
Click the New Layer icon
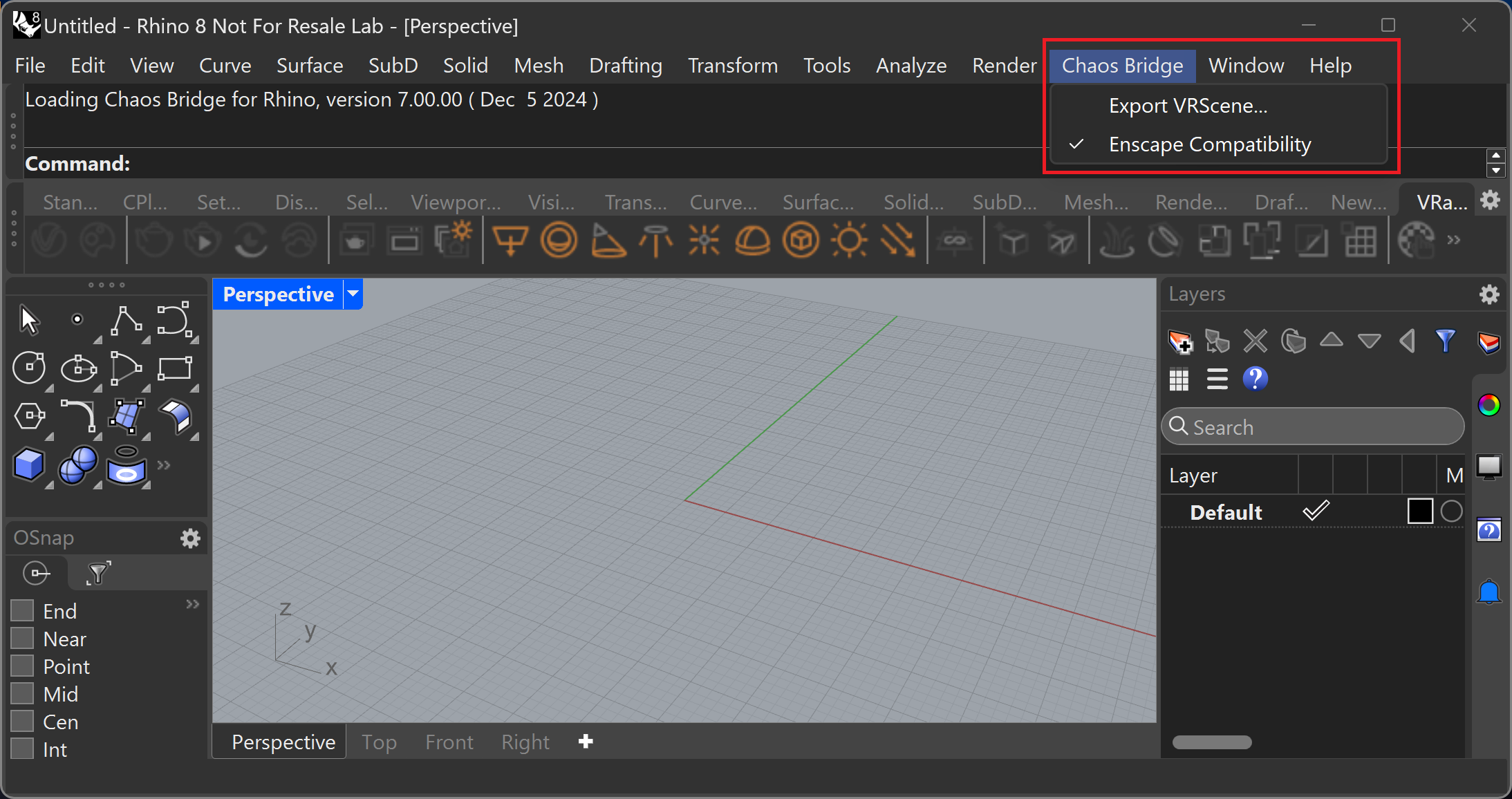1180,341
